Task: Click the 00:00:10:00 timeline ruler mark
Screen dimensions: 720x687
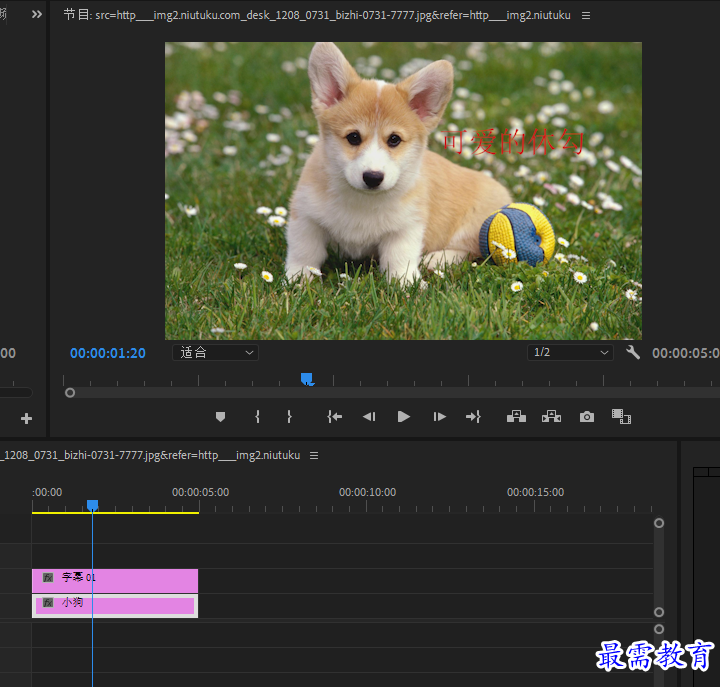Action: [367, 492]
